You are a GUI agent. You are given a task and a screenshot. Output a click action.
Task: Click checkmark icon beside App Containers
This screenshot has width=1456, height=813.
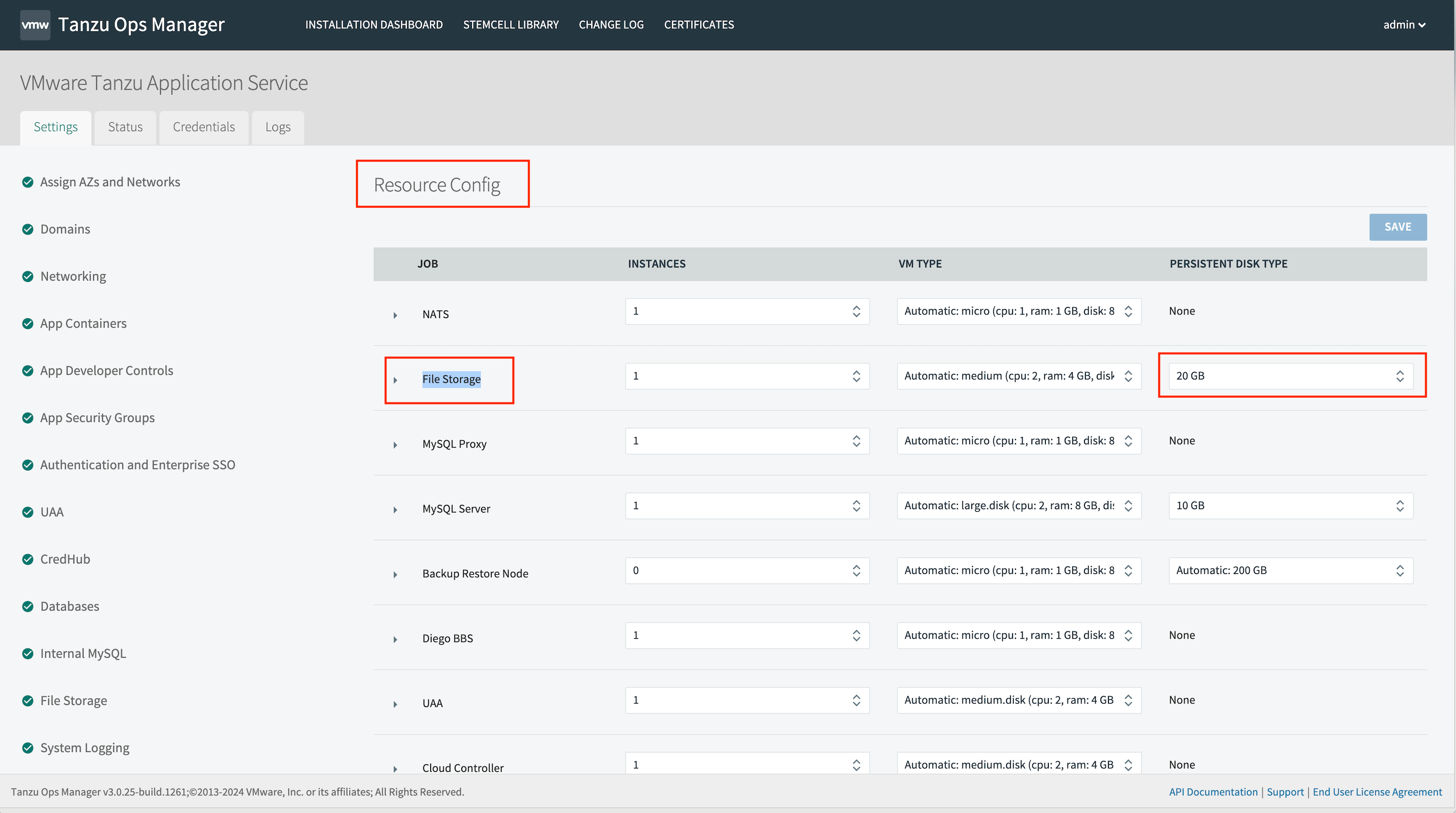pos(28,323)
